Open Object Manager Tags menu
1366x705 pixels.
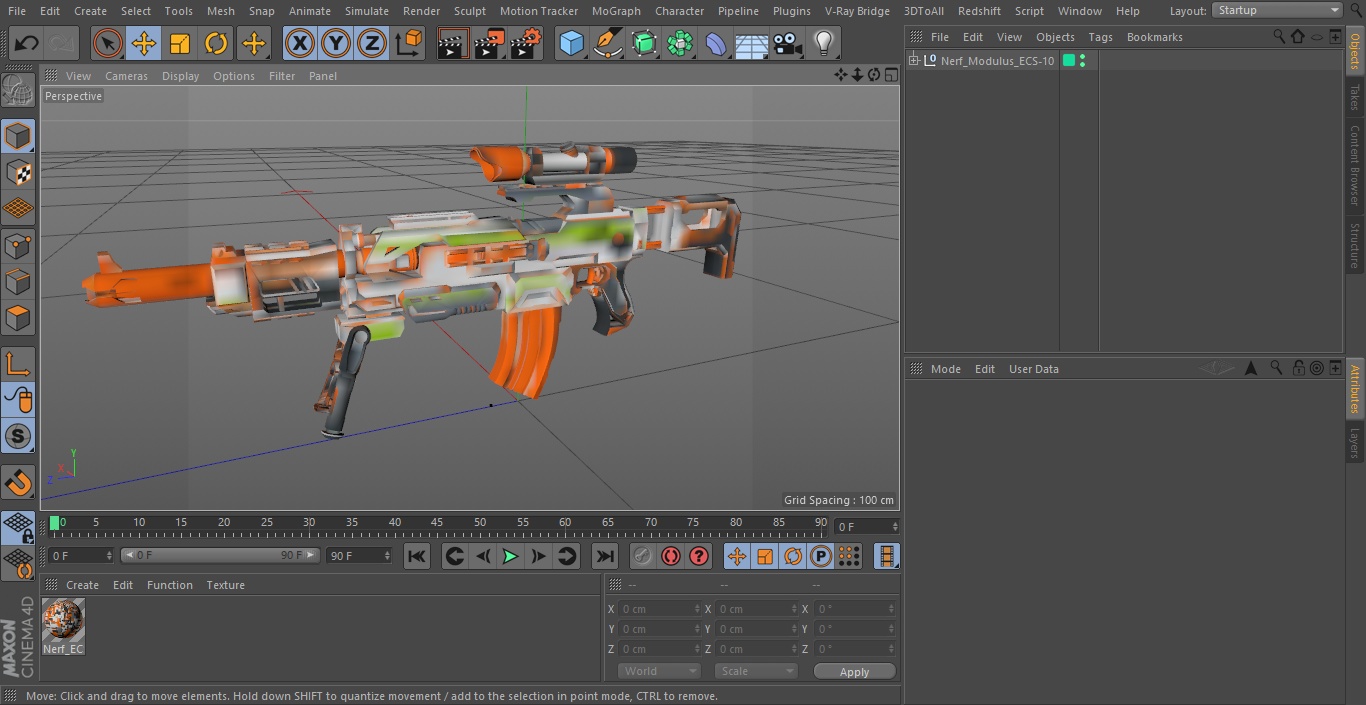coord(1100,37)
